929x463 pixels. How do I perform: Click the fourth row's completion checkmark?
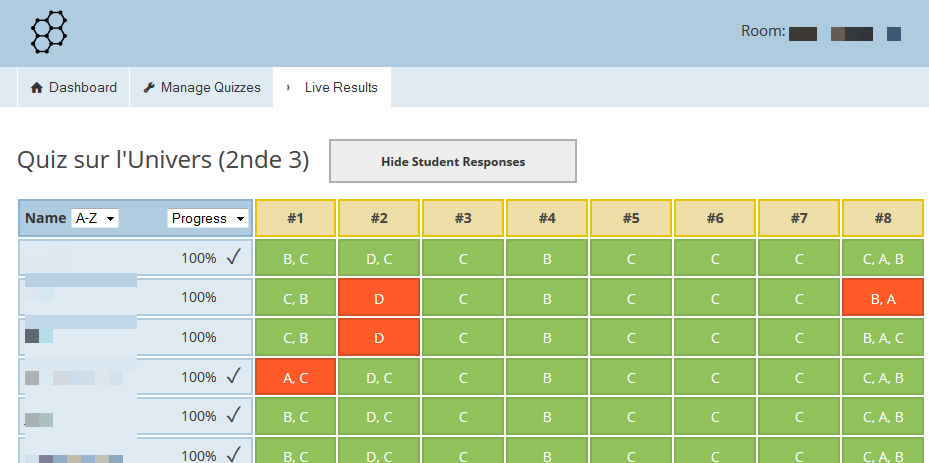(x=234, y=377)
